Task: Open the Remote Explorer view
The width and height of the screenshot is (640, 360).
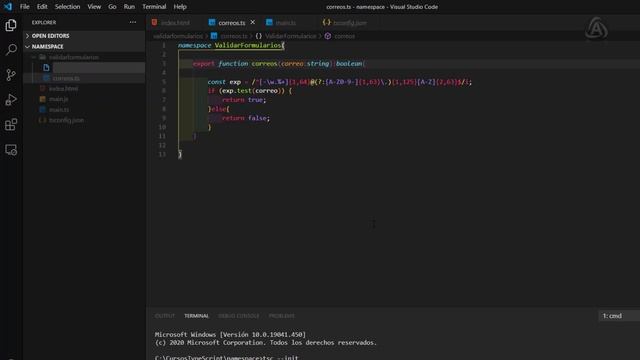Action: pyautogui.click(x=11, y=150)
